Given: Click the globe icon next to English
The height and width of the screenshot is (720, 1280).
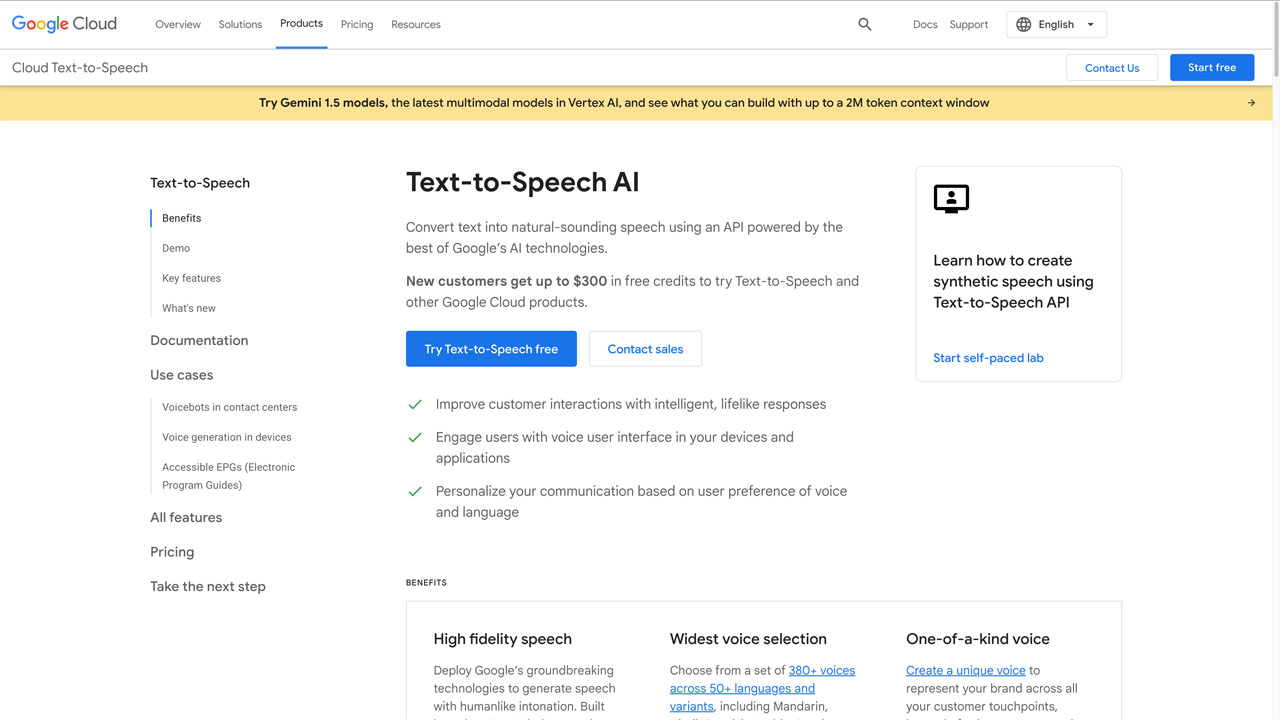Looking at the screenshot, I should tap(1022, 23).
